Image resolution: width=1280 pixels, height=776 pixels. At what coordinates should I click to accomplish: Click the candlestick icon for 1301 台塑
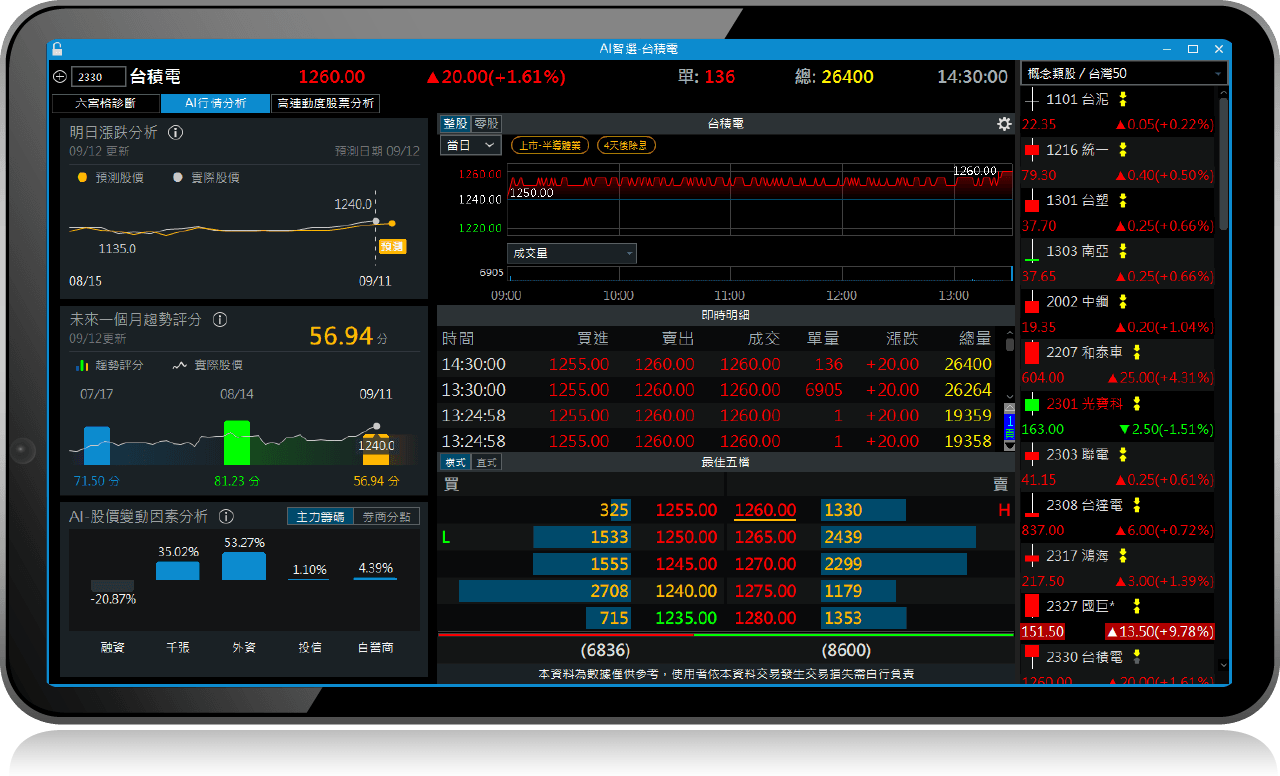pos(1032,200)
